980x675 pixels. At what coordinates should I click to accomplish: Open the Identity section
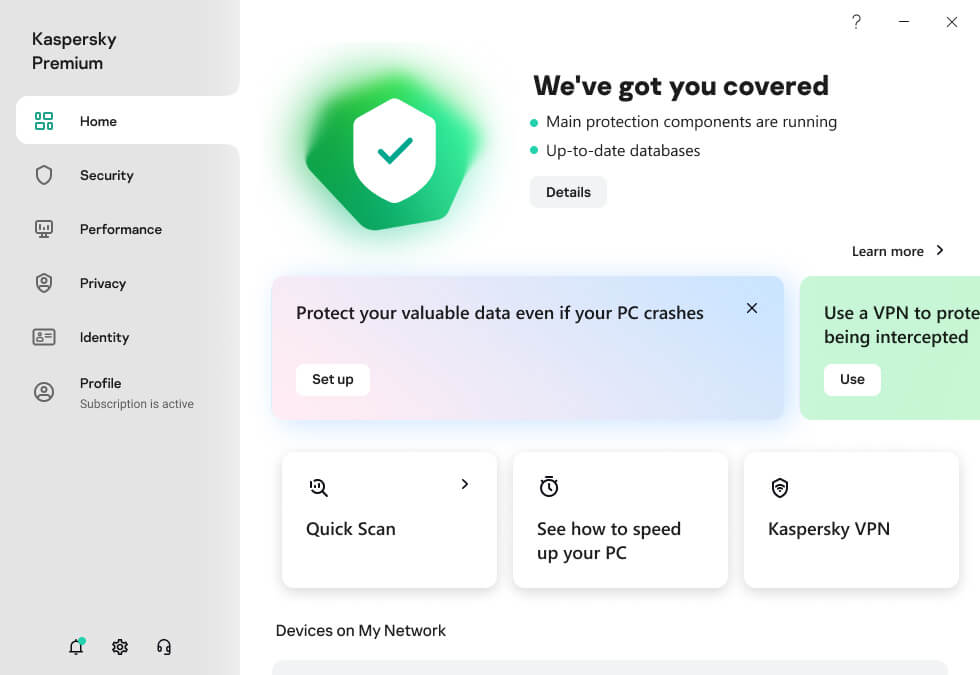(x=104, y=337)
